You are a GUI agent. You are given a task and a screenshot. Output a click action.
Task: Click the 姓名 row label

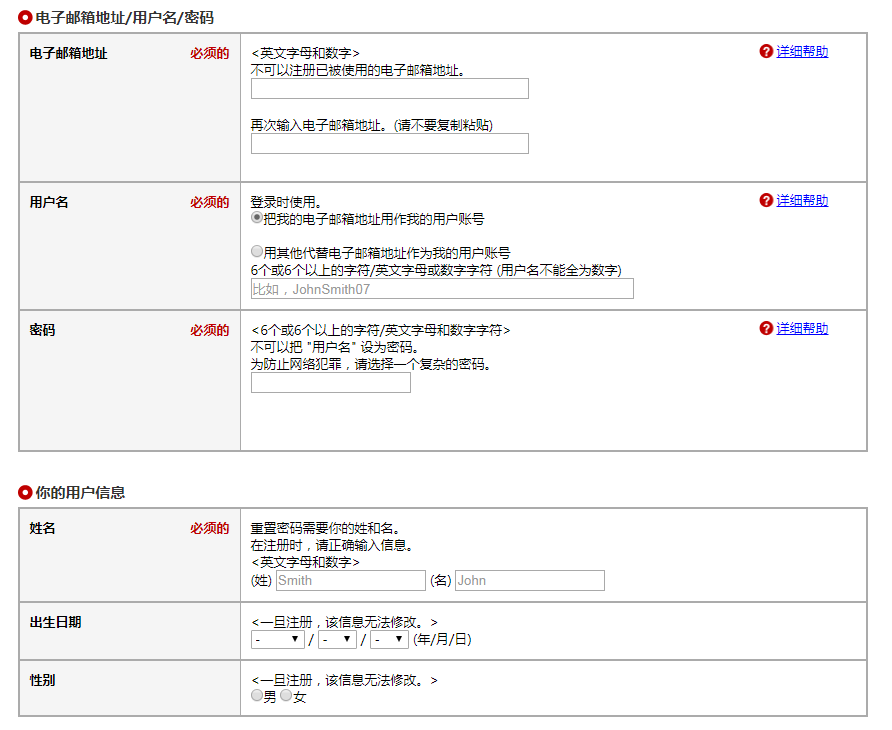point(42,529)
